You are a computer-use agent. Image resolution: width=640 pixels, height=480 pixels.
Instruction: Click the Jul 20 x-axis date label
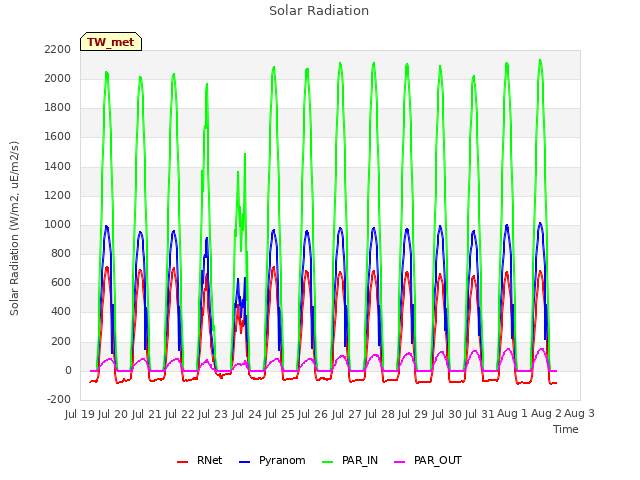pyautogui.click(x=113, y=414)
